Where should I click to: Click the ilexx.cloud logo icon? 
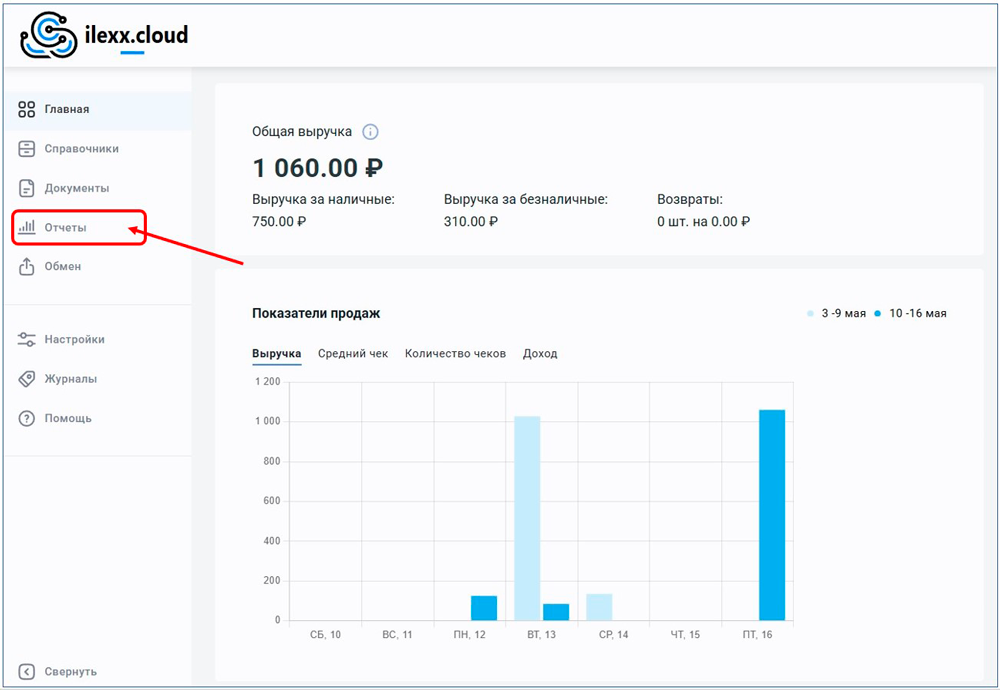coord(49,35)
